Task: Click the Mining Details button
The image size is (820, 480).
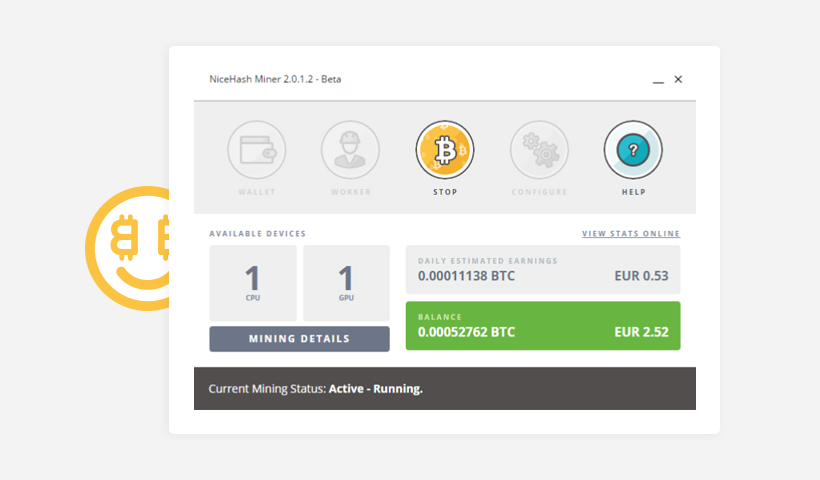Action: pos(299,339)
